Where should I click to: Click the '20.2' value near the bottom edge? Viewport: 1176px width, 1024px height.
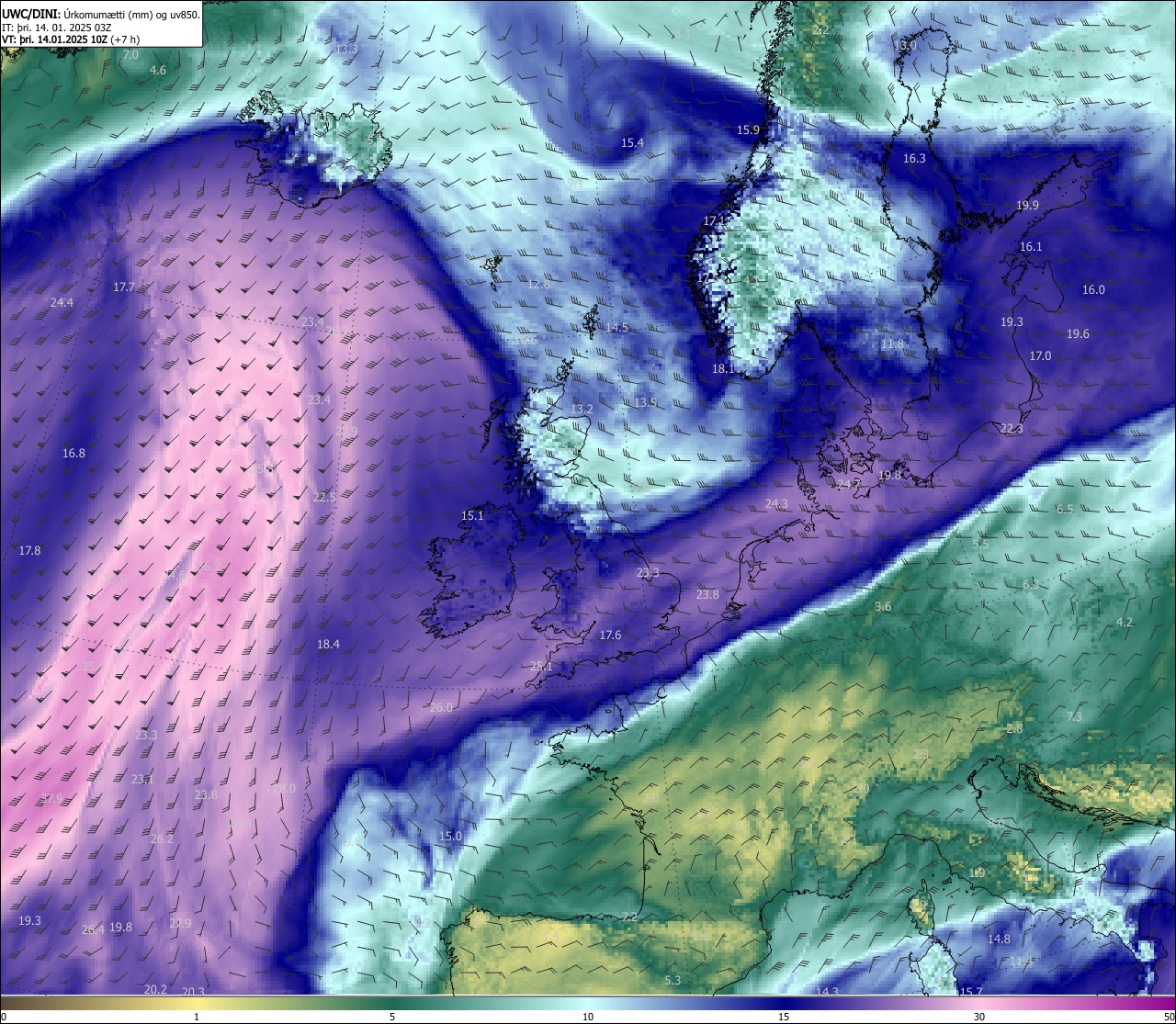pyautogui.click(x=156, y=989)
